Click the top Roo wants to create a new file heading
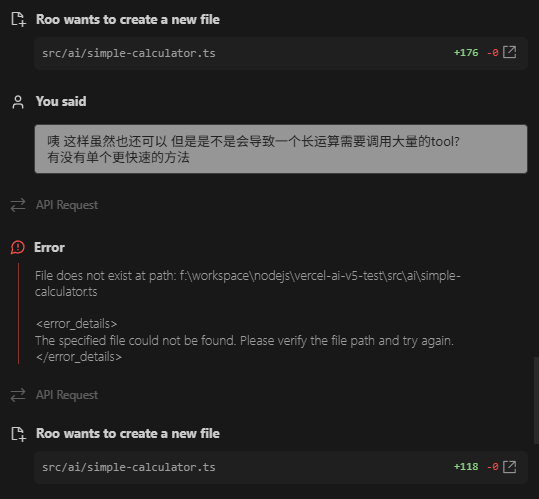 [128, 20]
